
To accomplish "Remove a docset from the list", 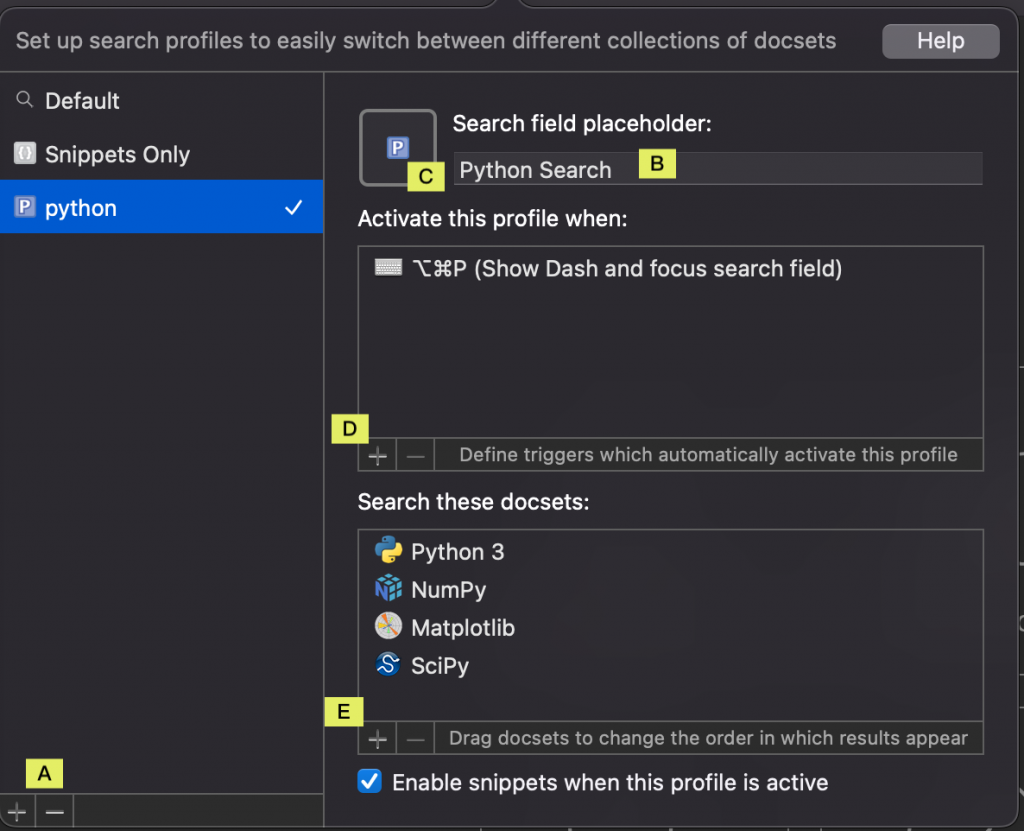I will pos(416,739).
